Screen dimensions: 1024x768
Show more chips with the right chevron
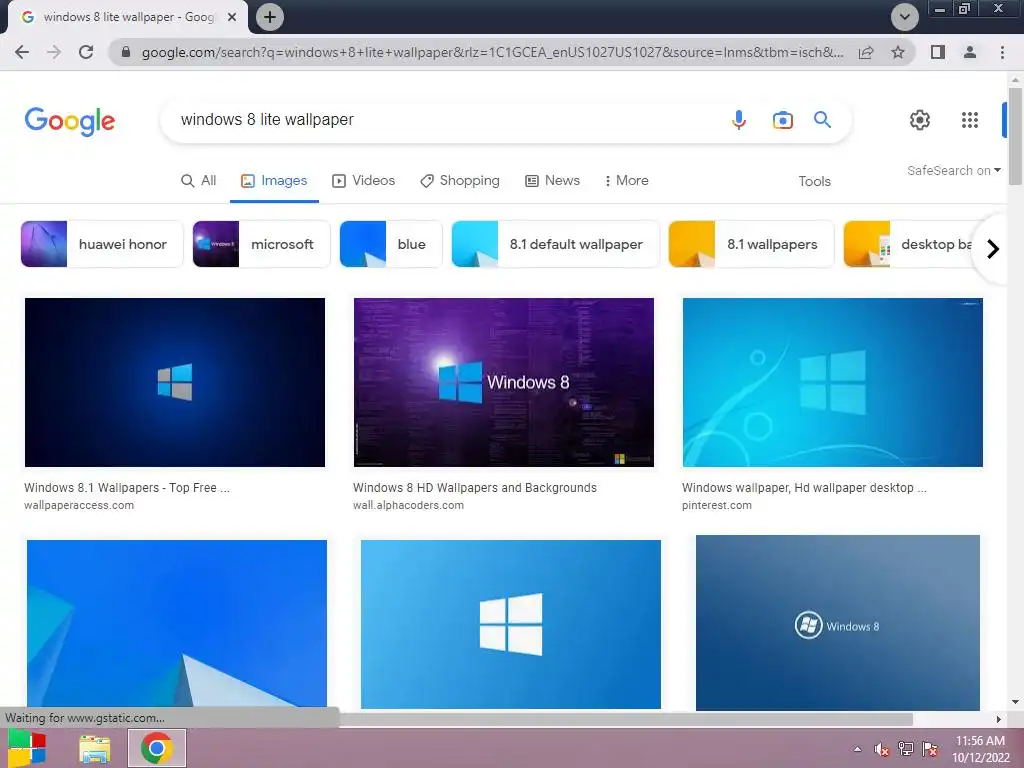993,249
